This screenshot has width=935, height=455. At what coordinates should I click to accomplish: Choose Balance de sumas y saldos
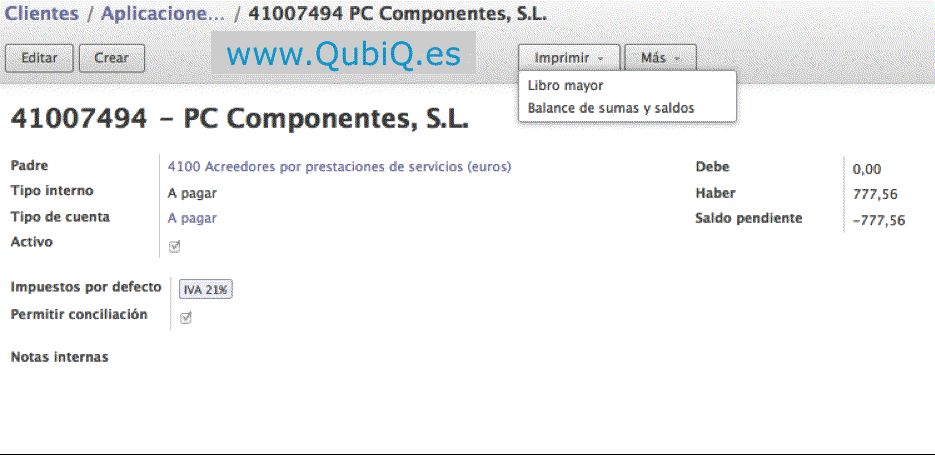pyautogui.click(x=610, y=108)
